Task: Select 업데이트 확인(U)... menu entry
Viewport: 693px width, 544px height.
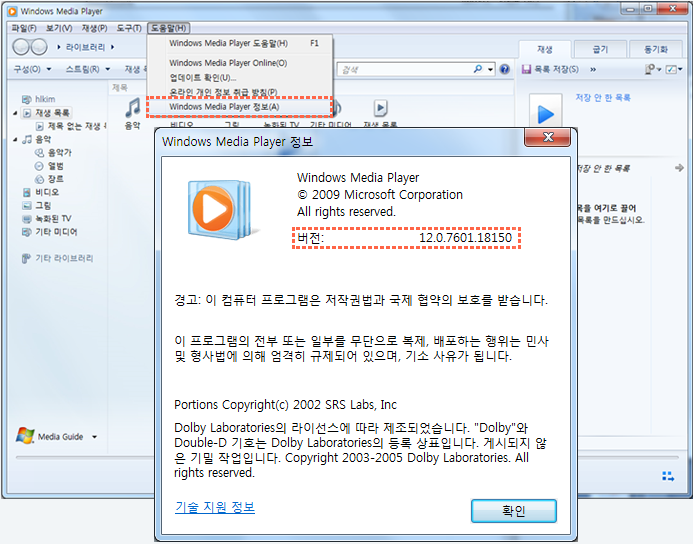Action: pos(240,78)
